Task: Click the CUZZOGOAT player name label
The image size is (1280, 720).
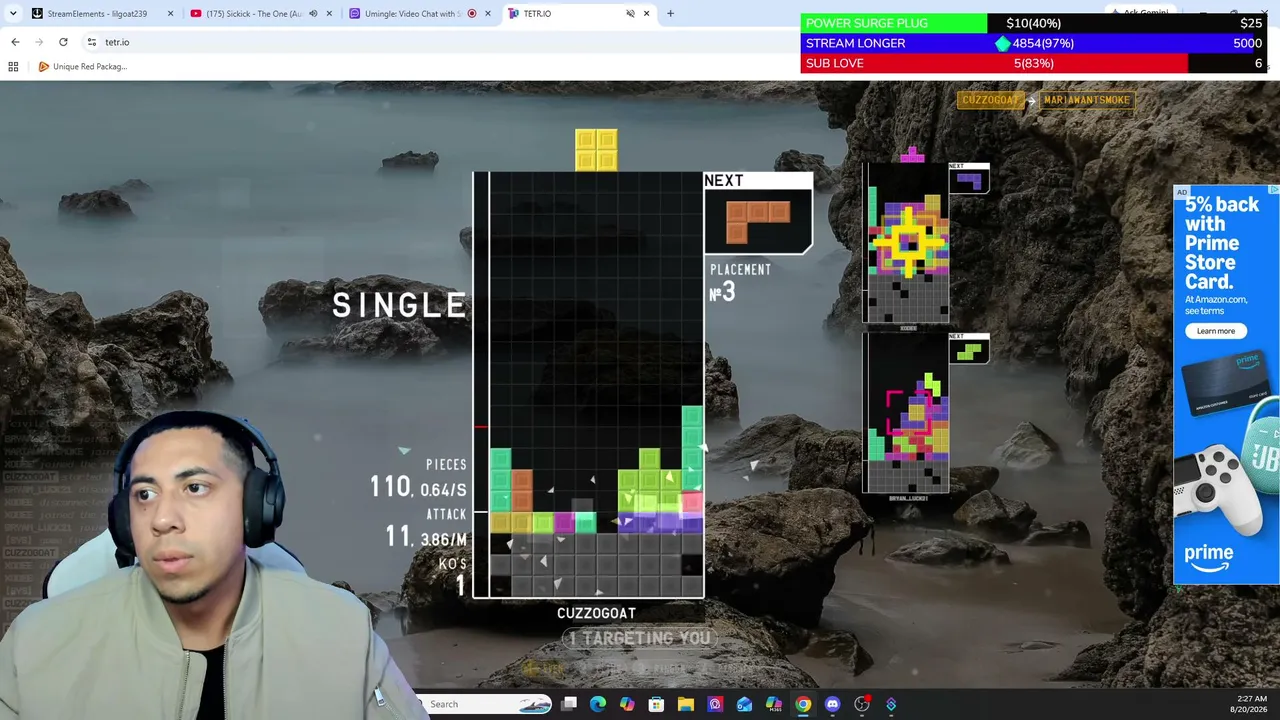Action: point(596,613)
